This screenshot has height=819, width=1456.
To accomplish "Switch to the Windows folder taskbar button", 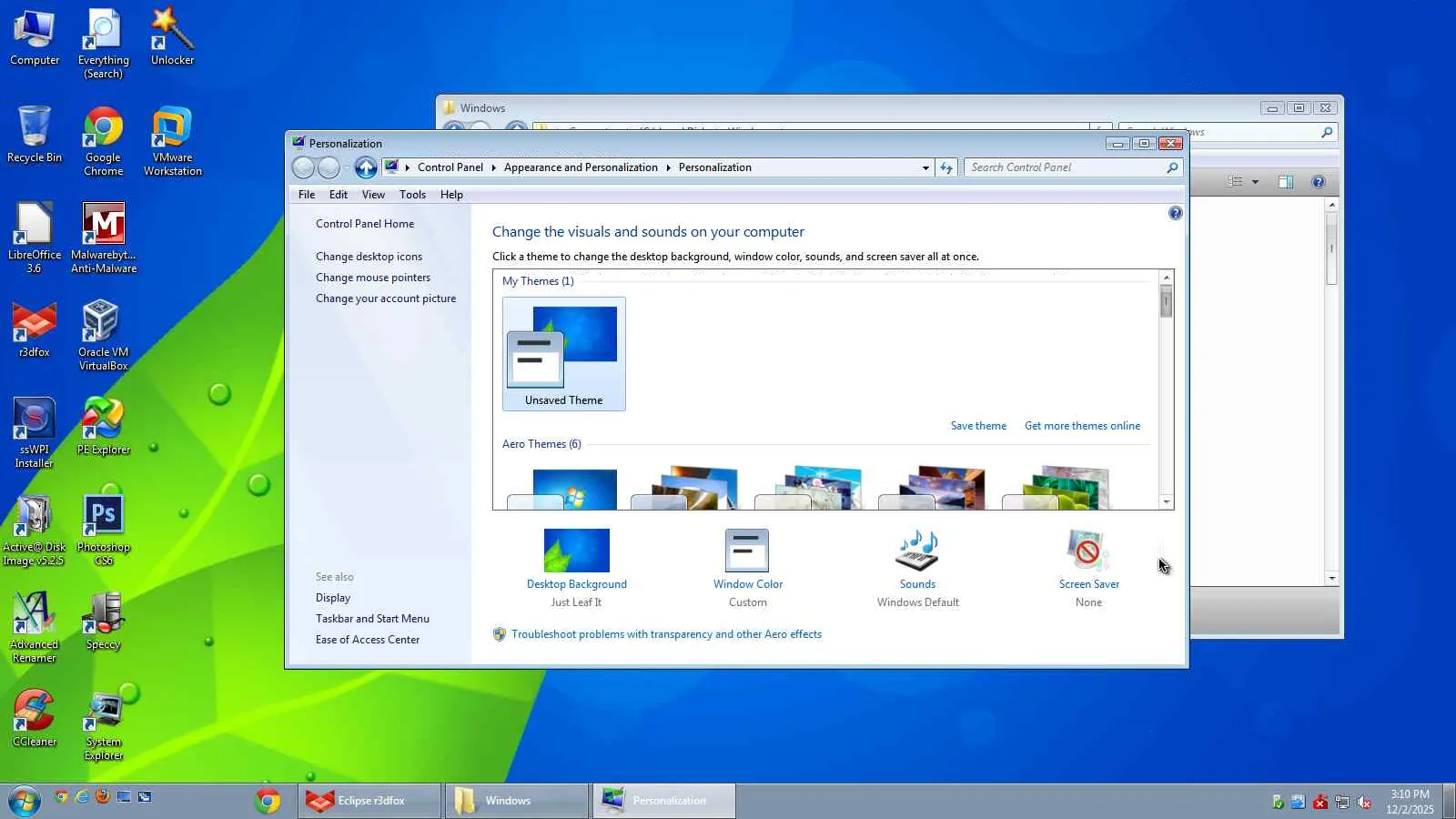I will pos(517,801).
